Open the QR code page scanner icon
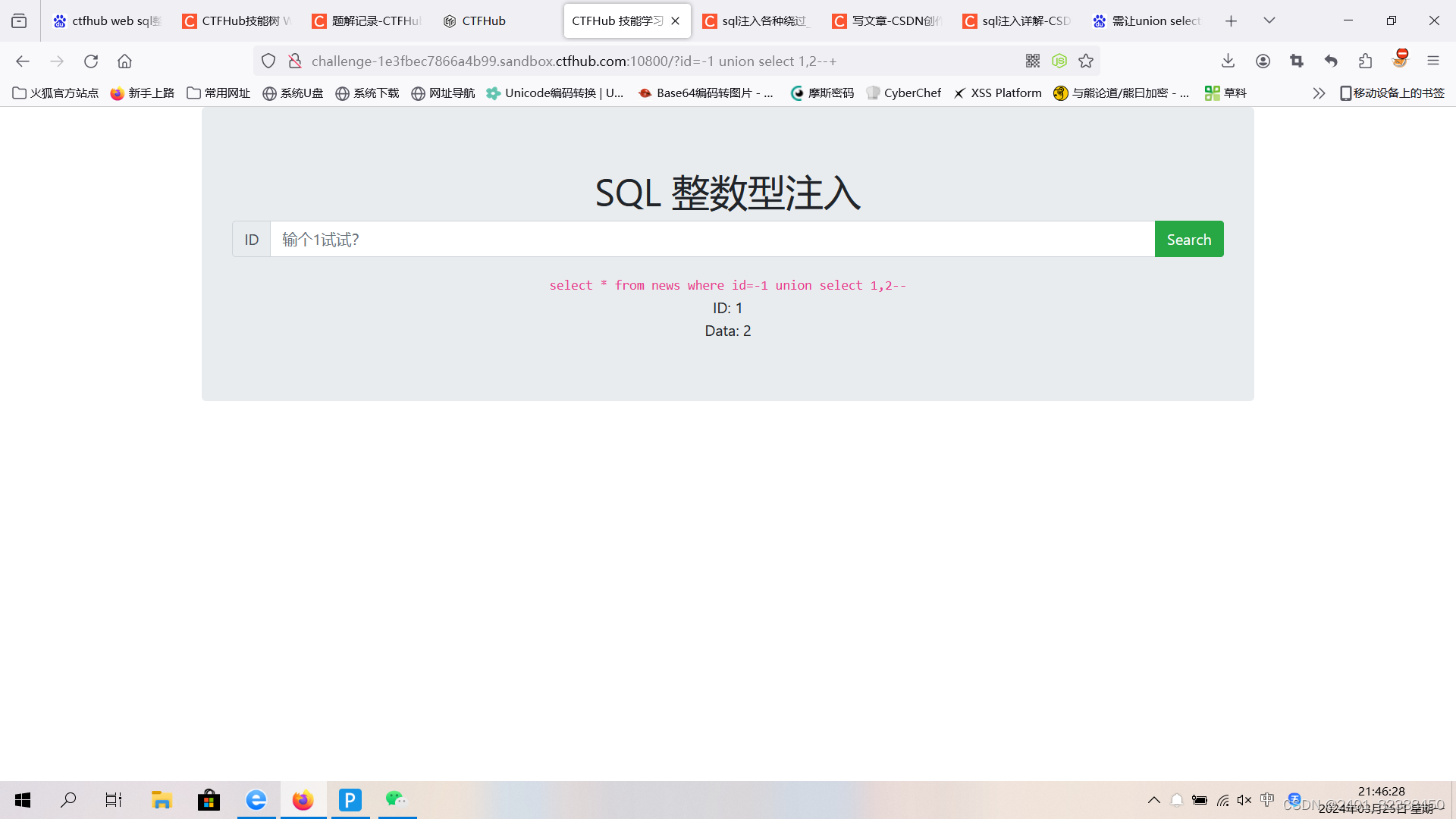The width and height of the screenshot is (1456, 819). click(1033, 61)
